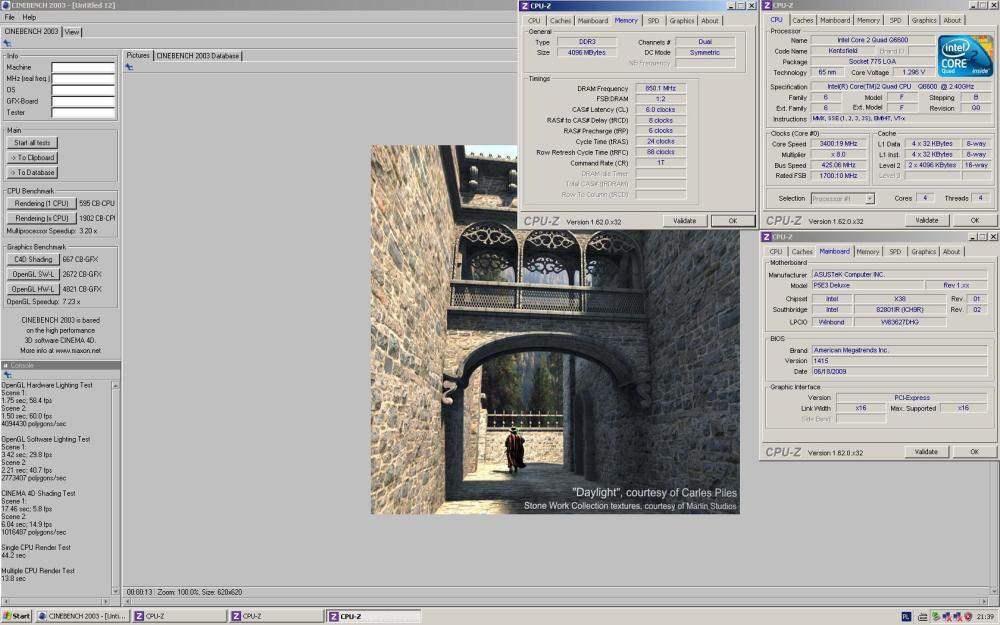The image size is (1000, 625).
Task: Switch to CINEBENCH 2003 from the taskbar
Action: click(x=83, y=616)
